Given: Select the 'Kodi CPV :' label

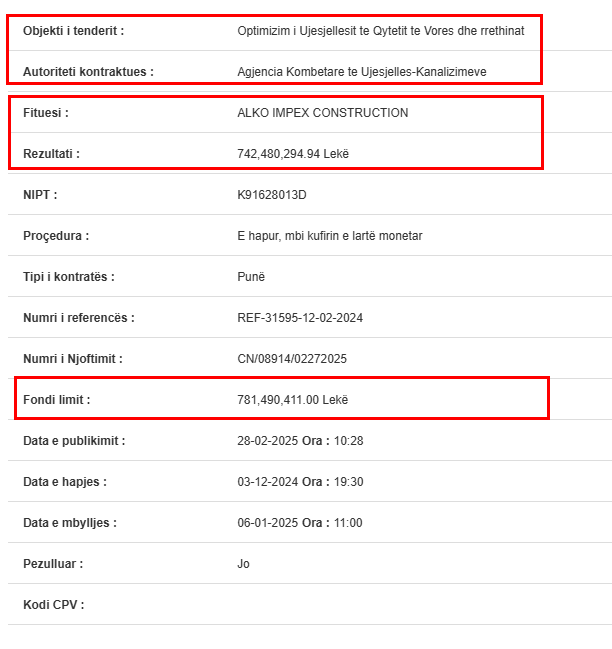Looking at the screenshot, I should pos(54,605).
